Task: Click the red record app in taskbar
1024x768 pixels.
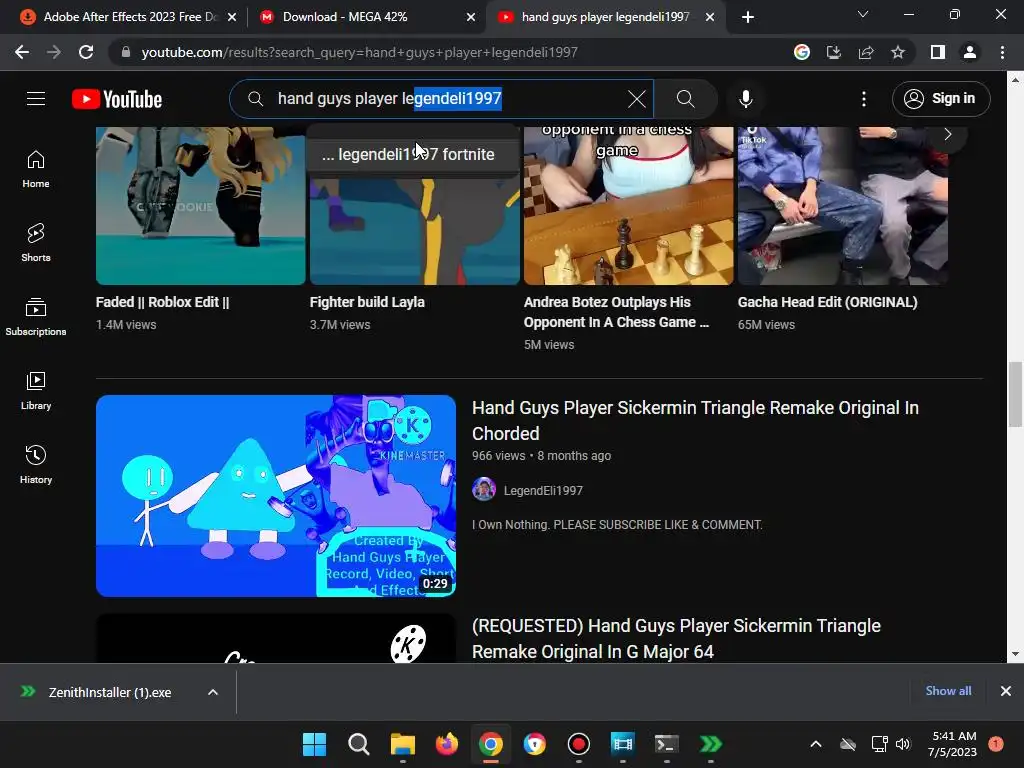Action: click(579, 744)
